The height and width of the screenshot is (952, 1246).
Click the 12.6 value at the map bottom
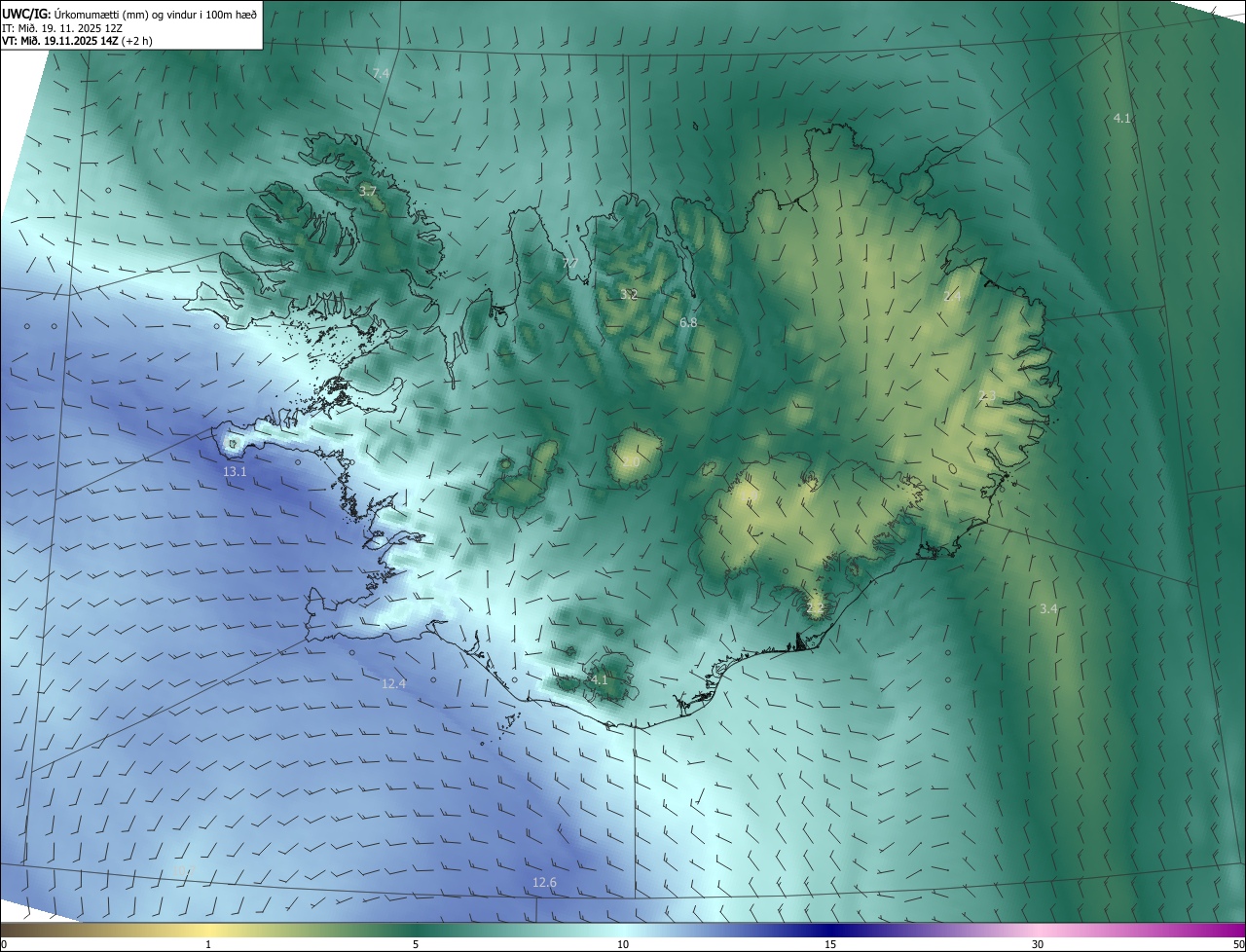(544, 883)
